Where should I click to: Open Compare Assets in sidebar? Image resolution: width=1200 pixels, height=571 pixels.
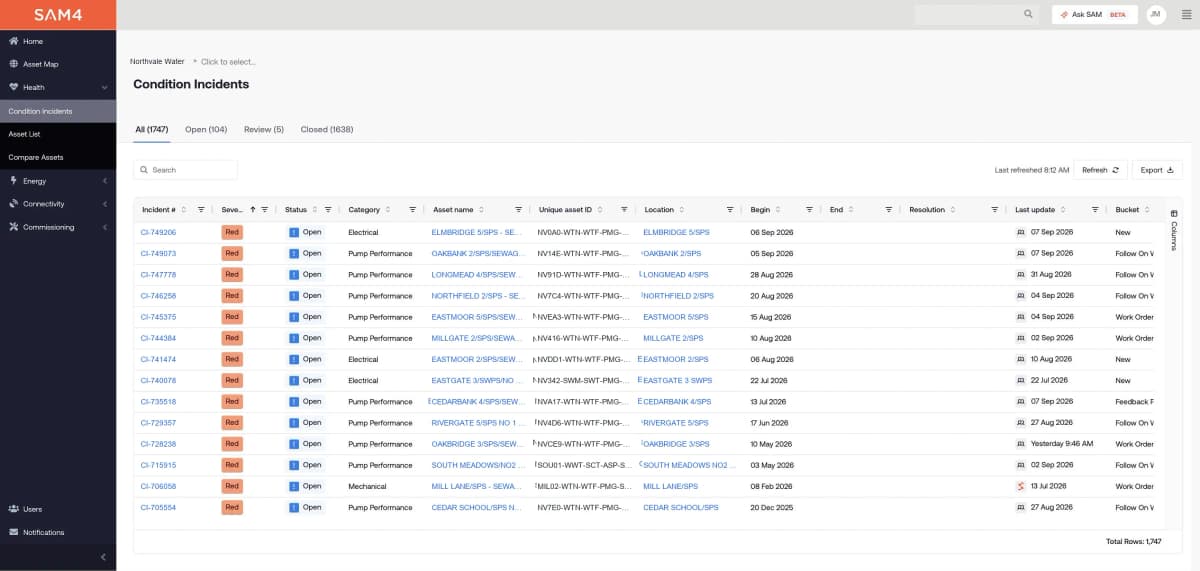pos(36,157)
